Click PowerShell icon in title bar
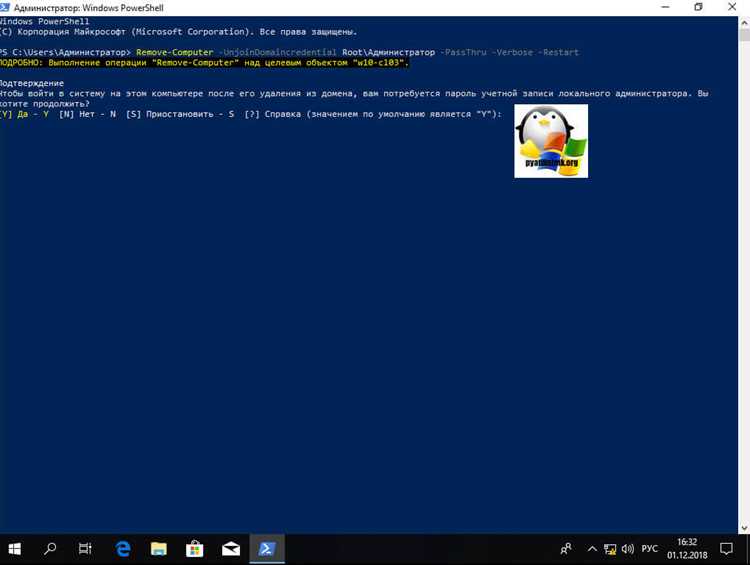 [5, 7]
